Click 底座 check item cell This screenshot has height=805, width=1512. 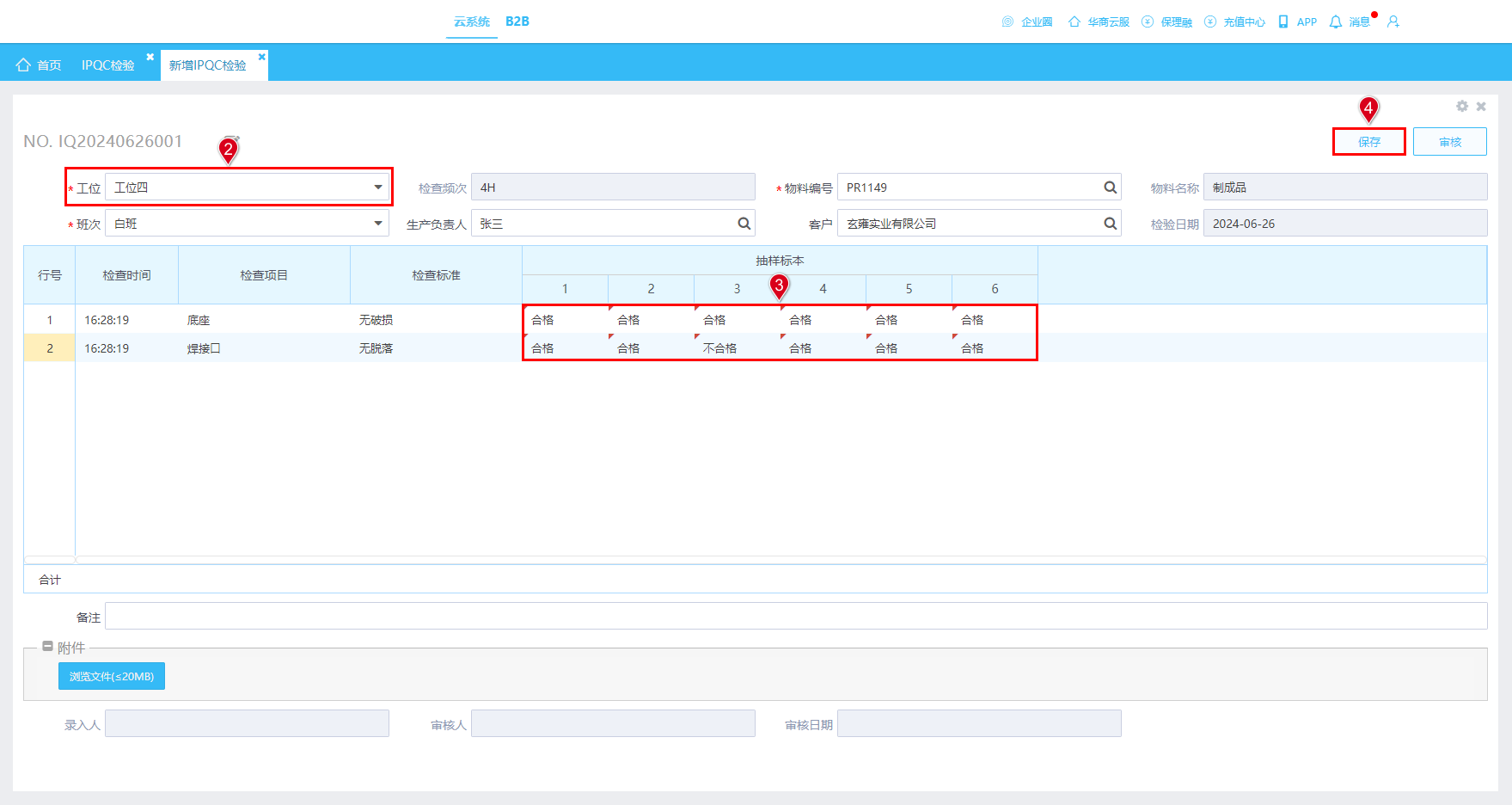[x=264, y=319]
